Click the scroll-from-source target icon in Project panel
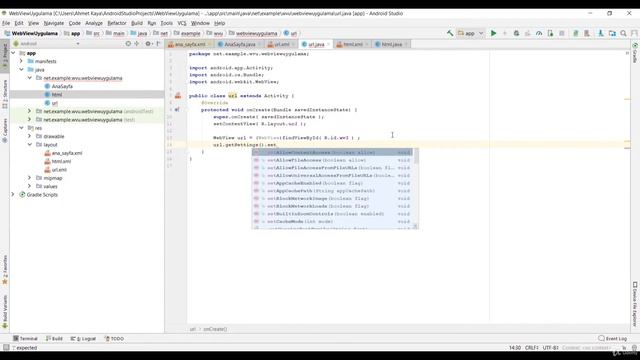 tap(128, 43)
